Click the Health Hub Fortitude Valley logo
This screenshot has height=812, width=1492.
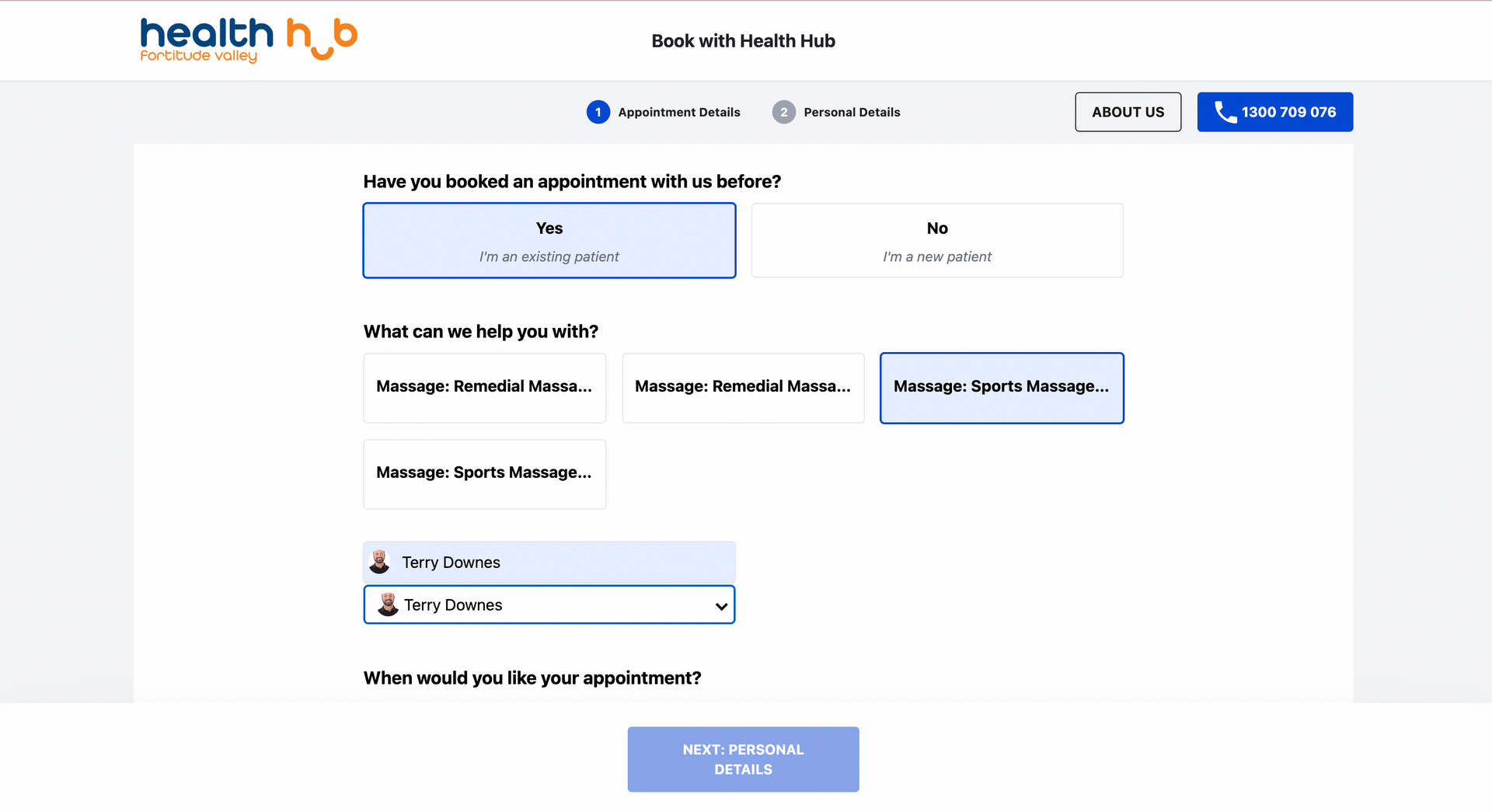pyautogui.click(x=249, y=40)
